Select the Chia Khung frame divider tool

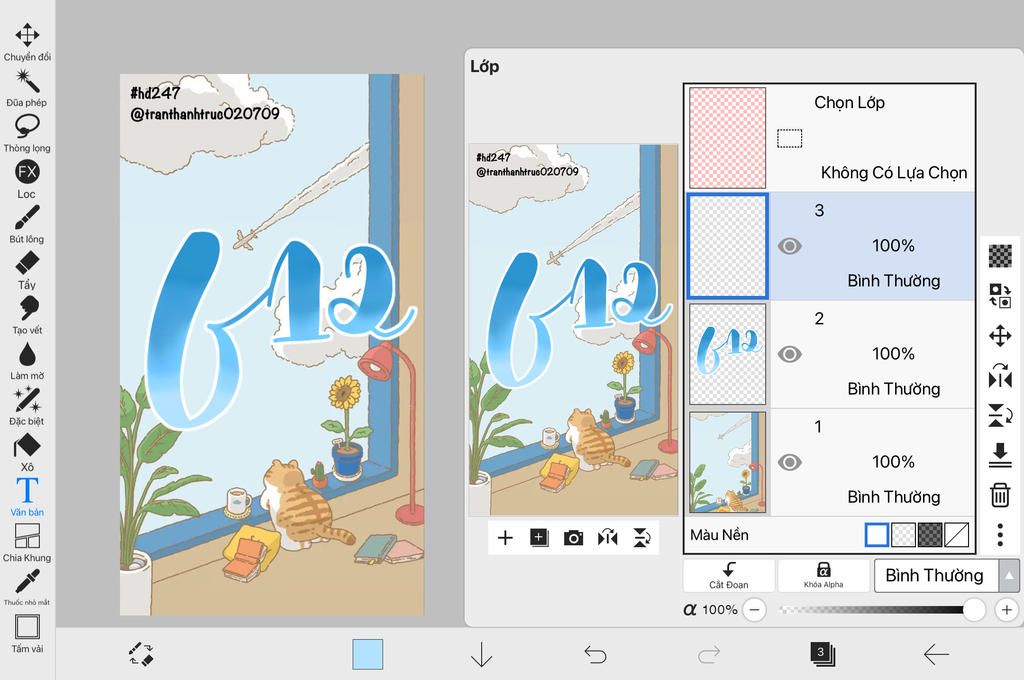click(x=27, y=543)
